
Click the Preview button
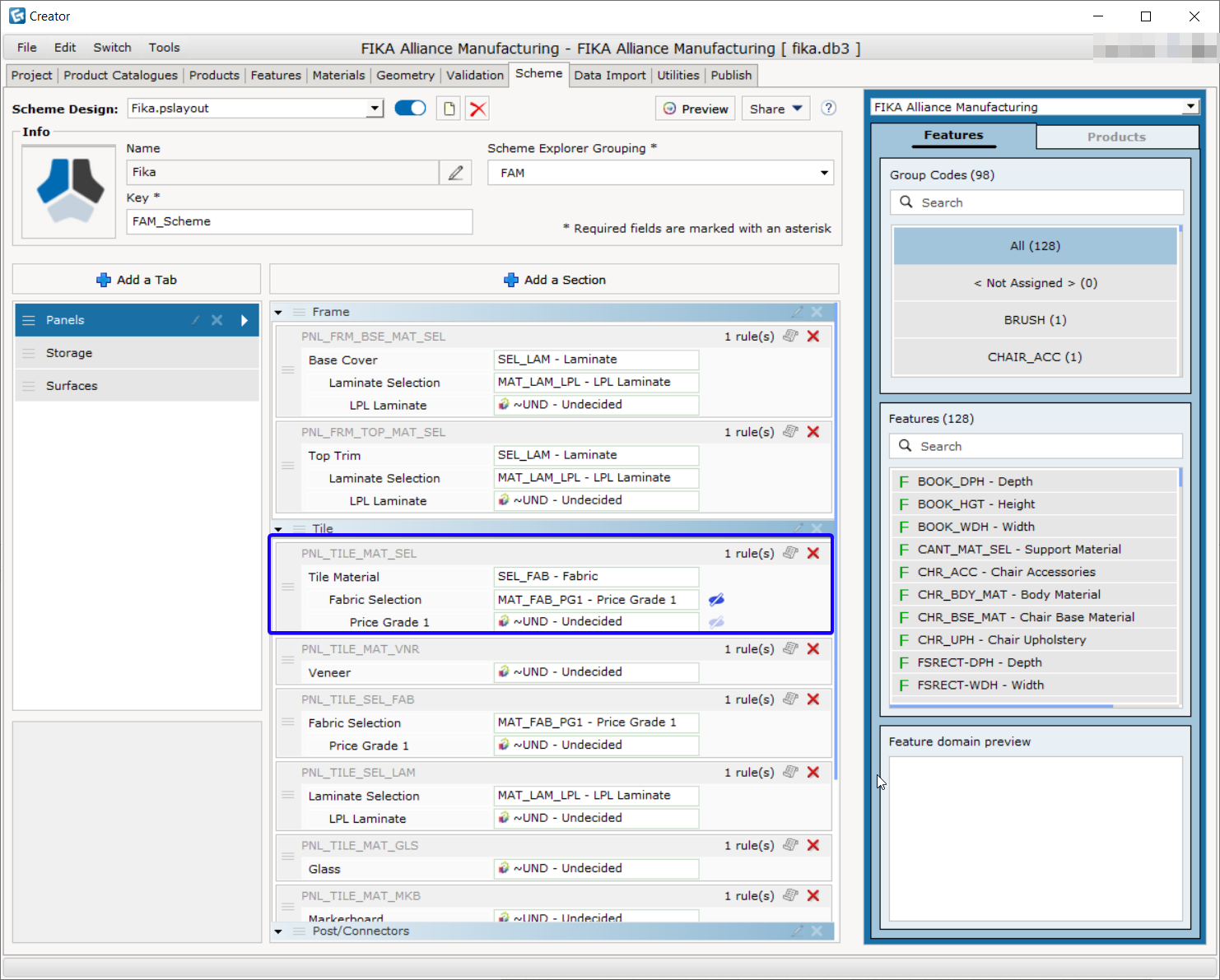click(696, 109)
